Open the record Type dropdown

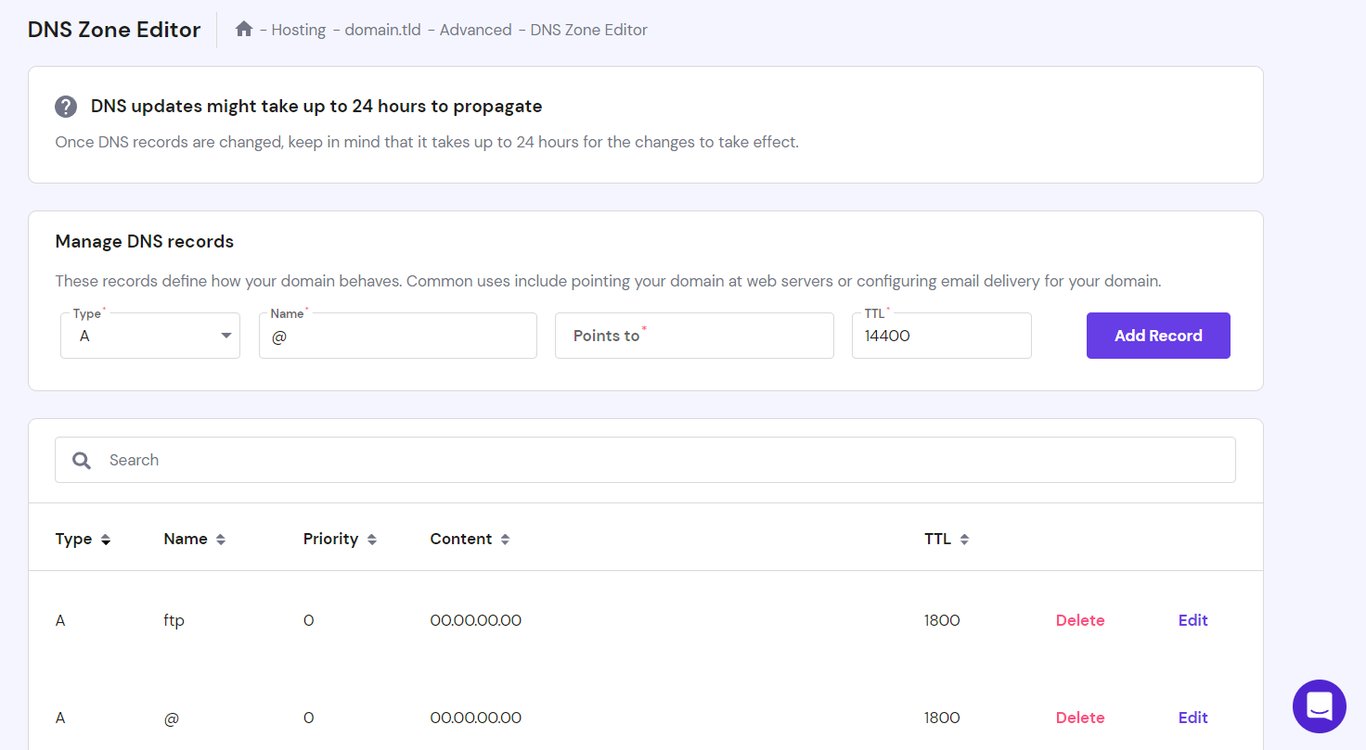[227, 335]
